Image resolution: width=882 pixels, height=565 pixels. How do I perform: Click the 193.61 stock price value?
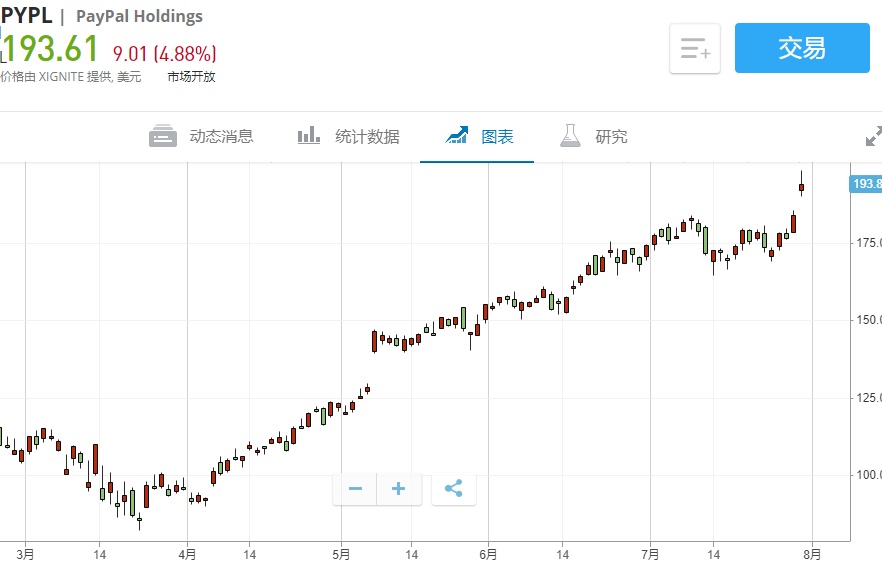[x=53, y=49]
